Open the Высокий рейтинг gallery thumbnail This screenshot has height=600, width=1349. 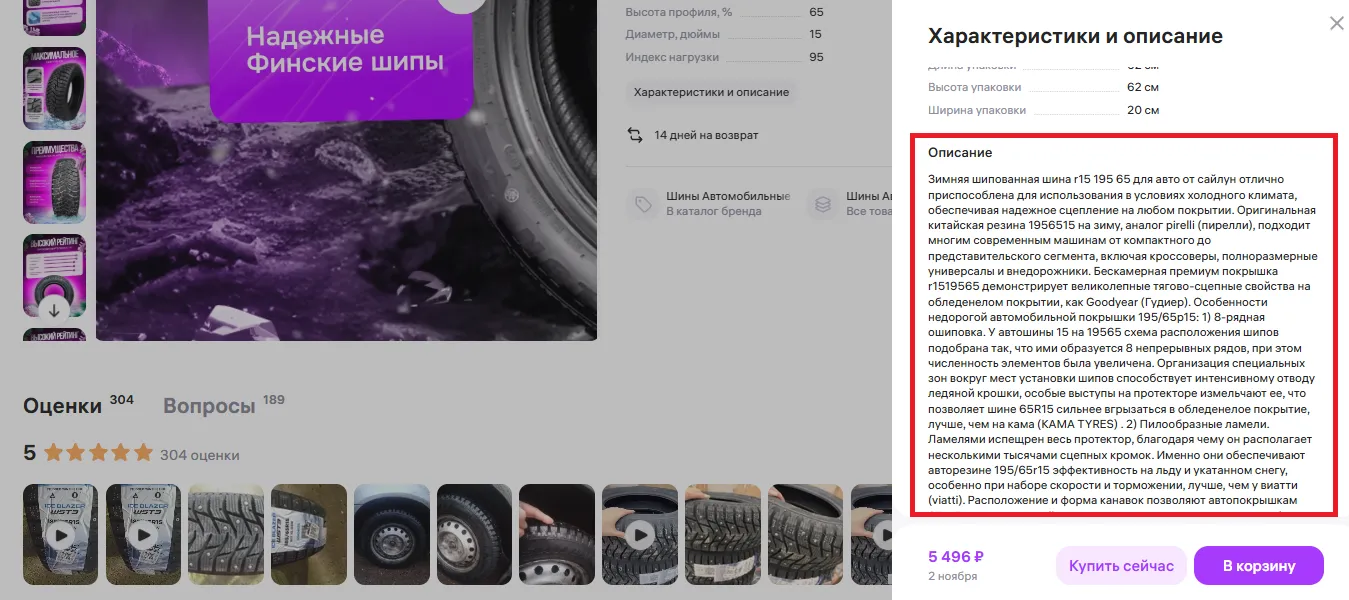point(54,270)
